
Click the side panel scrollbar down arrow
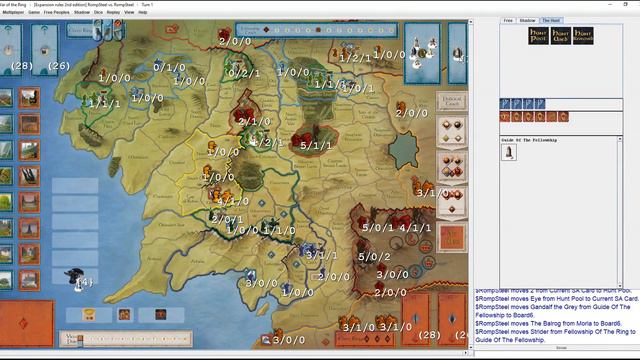[619, 285]
